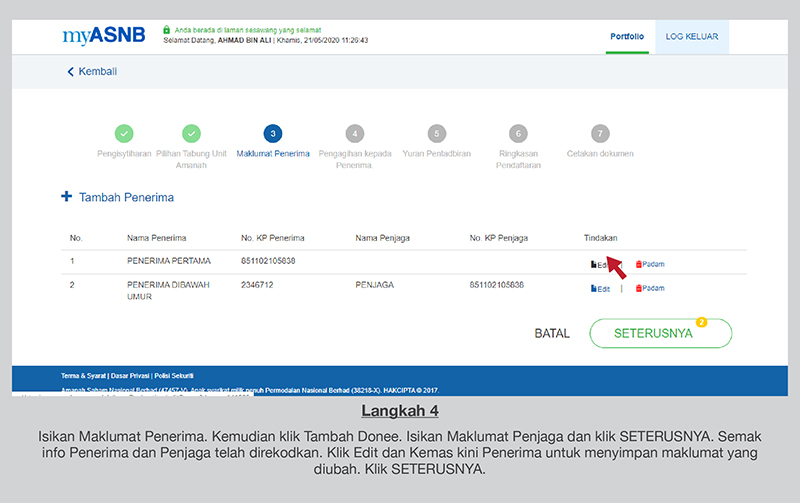800x503 pixels.
Task: Go to step 2 Pilihan Tabung Unit Amanah
Action: pyautogui.click(x=193, y=133)
